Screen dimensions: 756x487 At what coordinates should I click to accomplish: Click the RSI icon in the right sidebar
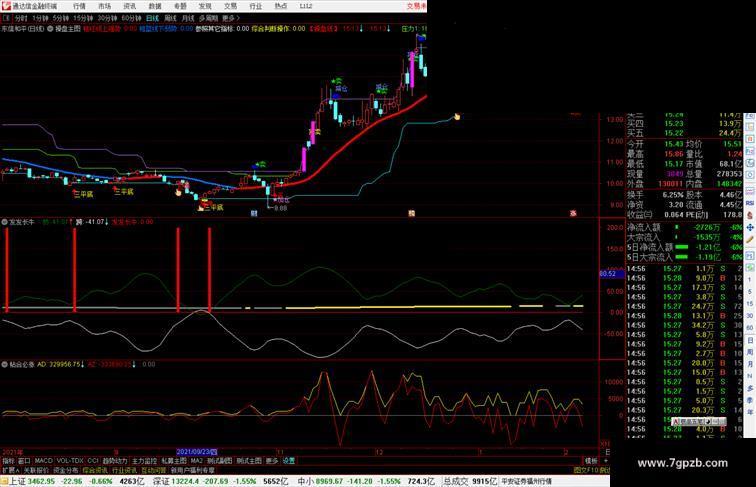750,203
